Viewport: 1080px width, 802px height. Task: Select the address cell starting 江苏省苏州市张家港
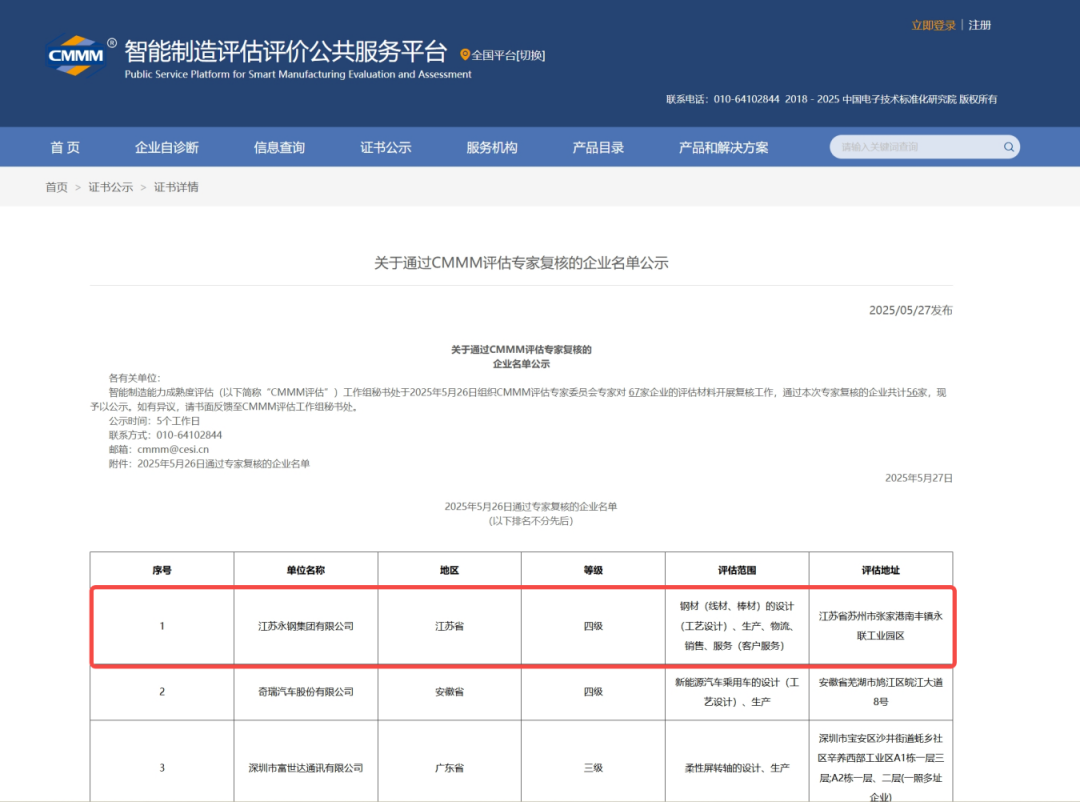pyautogui.click(x=881, y=626)
